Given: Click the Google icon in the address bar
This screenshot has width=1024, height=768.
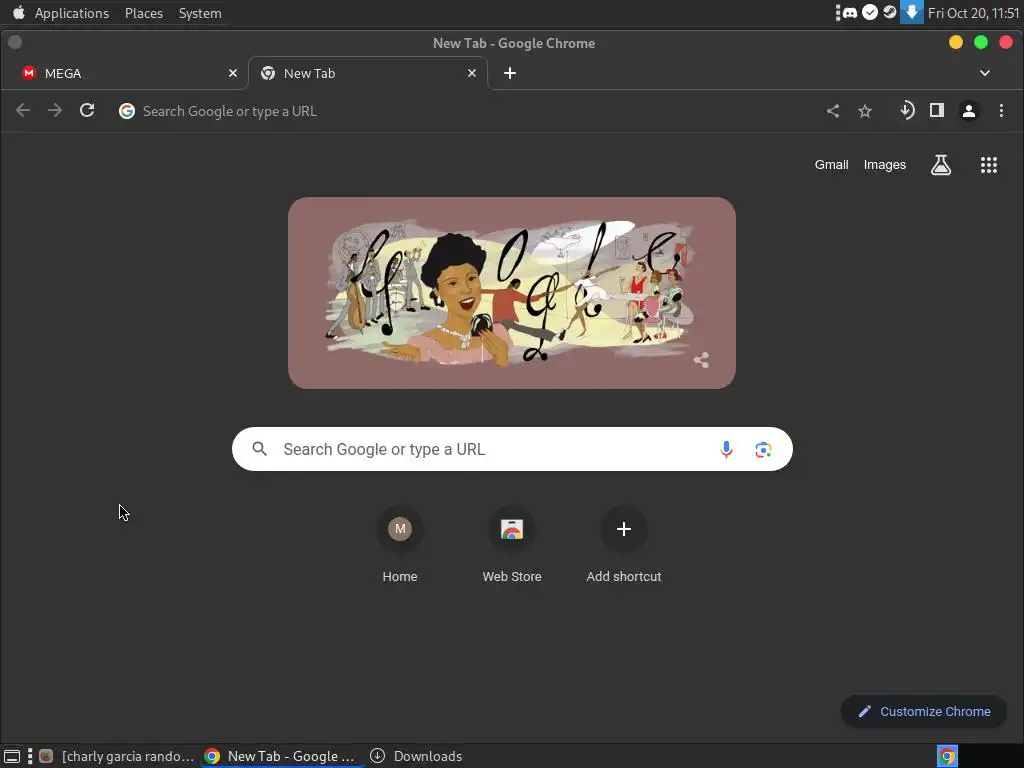Looking at the screenshot, I should click(127, 111).
